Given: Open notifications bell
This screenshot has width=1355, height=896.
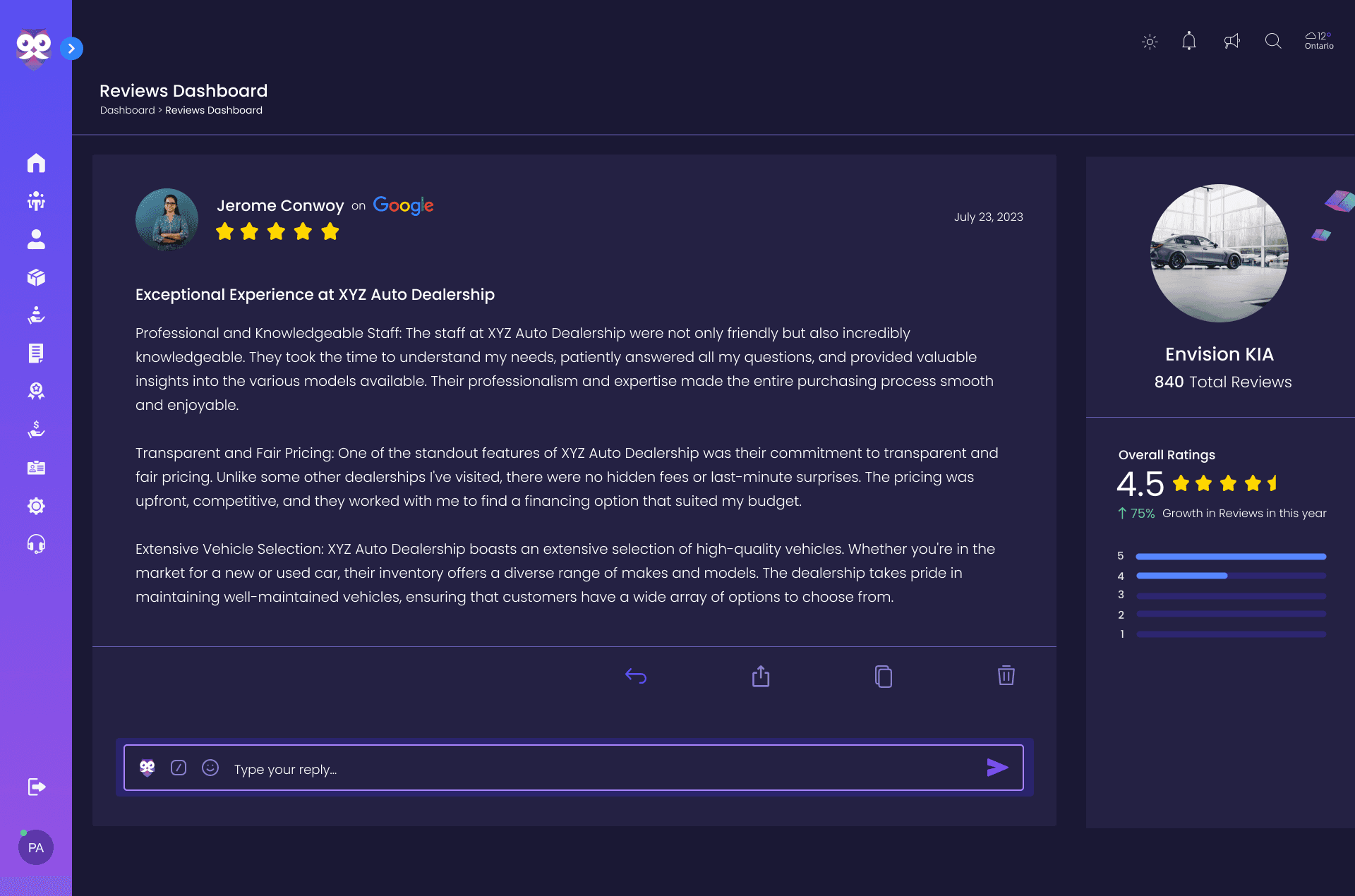Looking at the screenshot, I should tap(1189, 41).
